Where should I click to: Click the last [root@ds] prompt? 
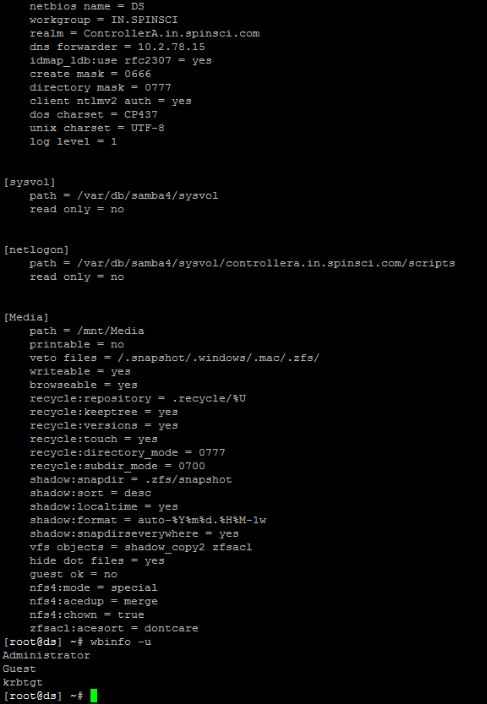coord(43,696)
